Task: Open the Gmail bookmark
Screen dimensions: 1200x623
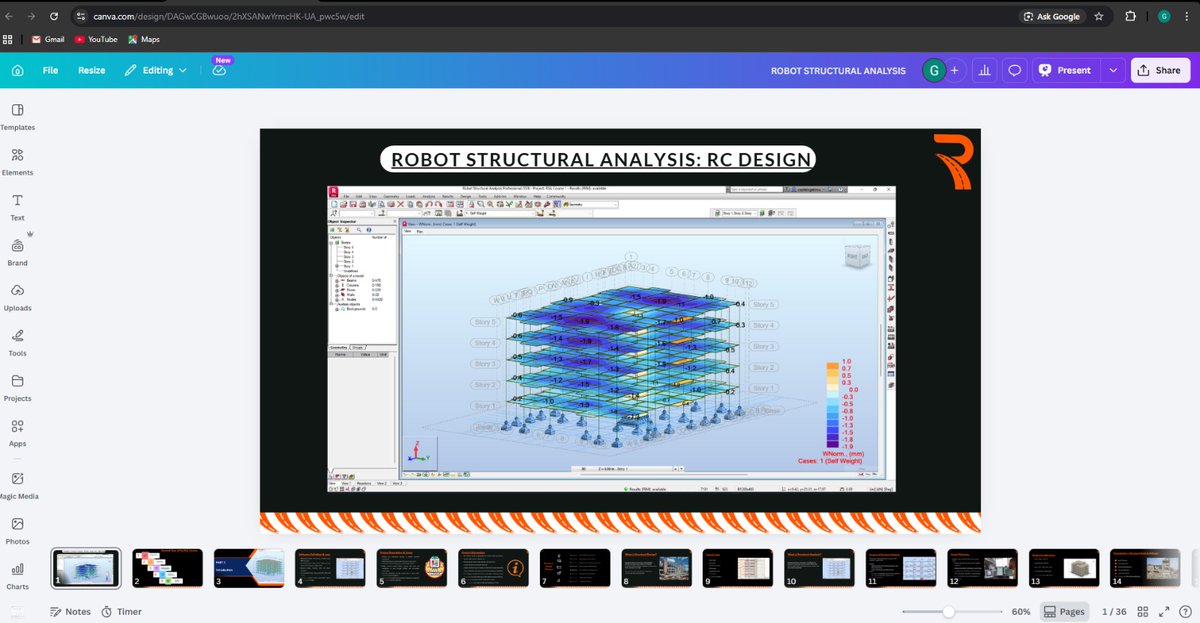Action: tap(48, 39)
